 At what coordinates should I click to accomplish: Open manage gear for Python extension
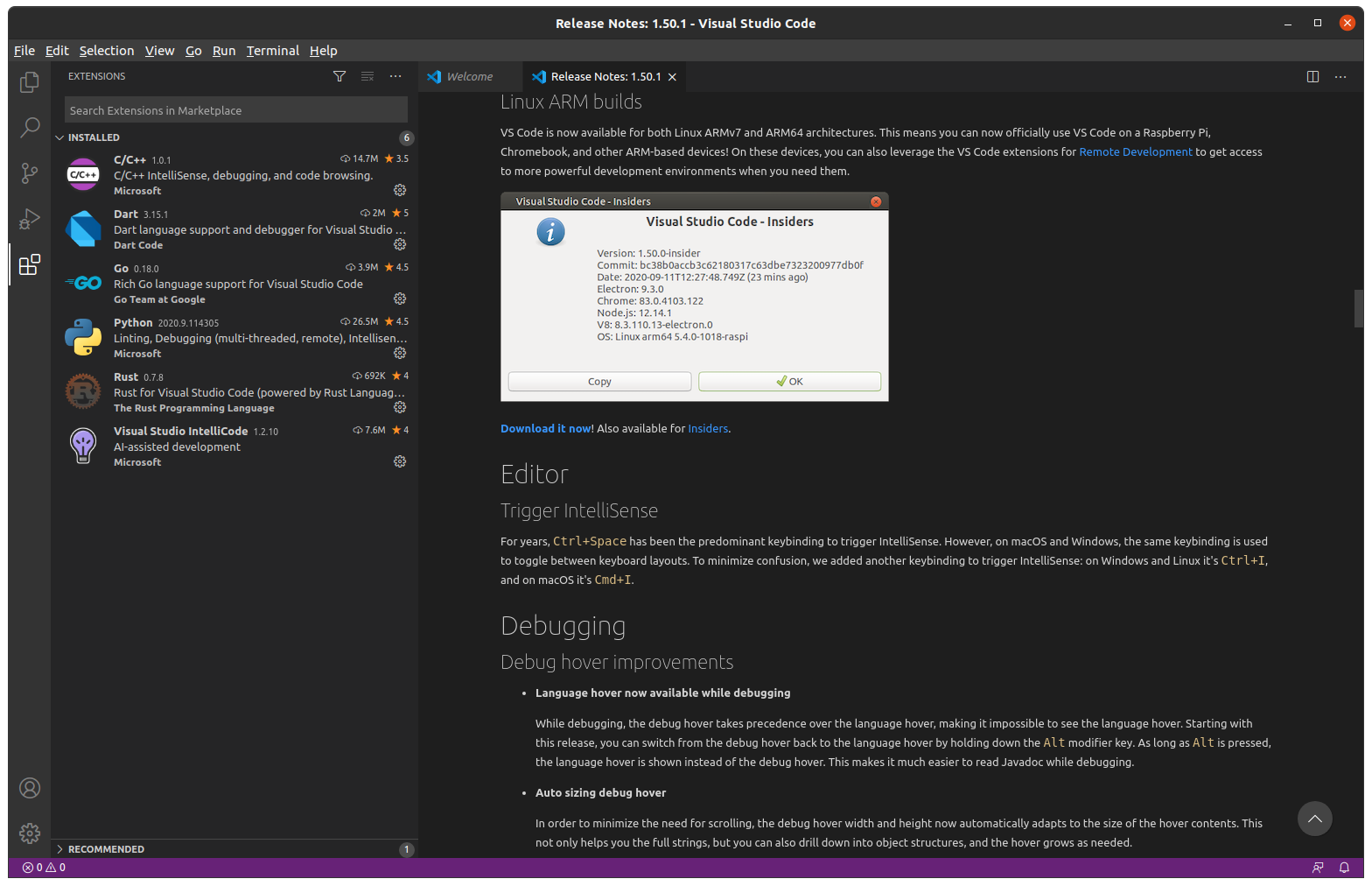(x=400, y=353)
